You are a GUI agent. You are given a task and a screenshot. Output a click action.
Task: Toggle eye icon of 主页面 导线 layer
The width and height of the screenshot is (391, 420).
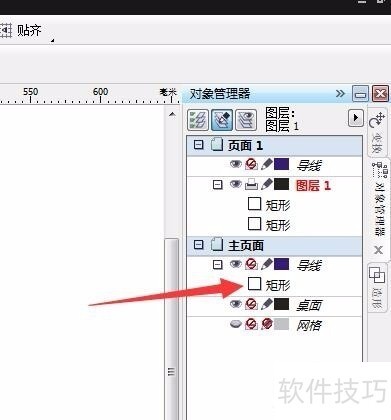[236, 264]
